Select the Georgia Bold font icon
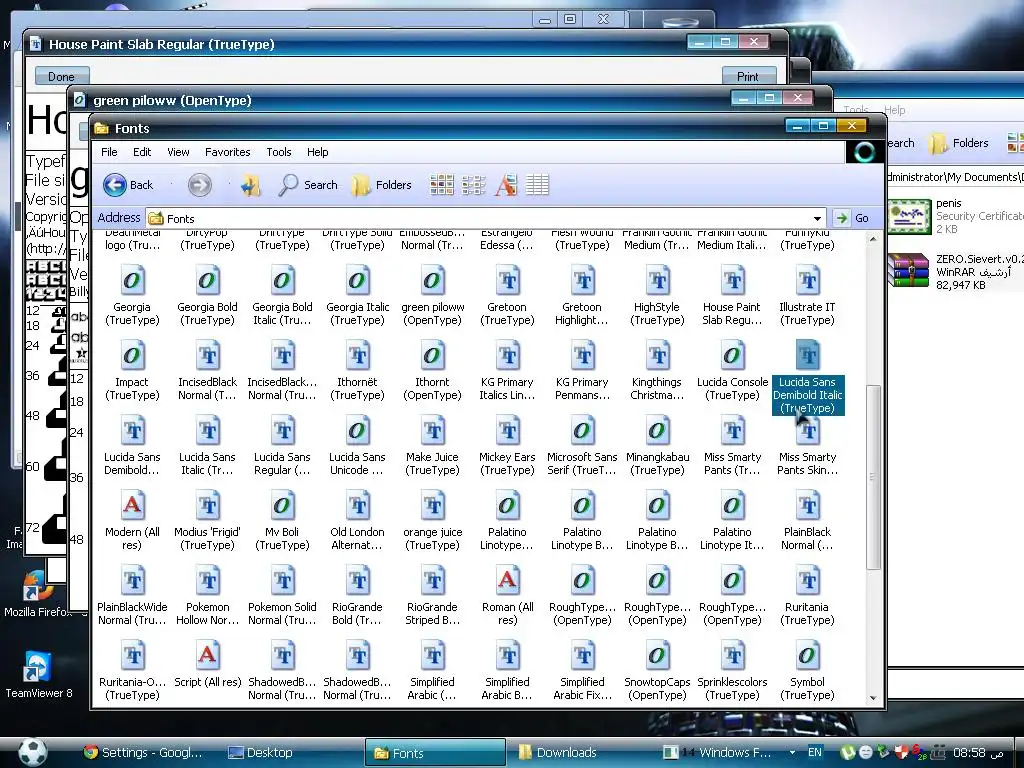 [207, 281]
